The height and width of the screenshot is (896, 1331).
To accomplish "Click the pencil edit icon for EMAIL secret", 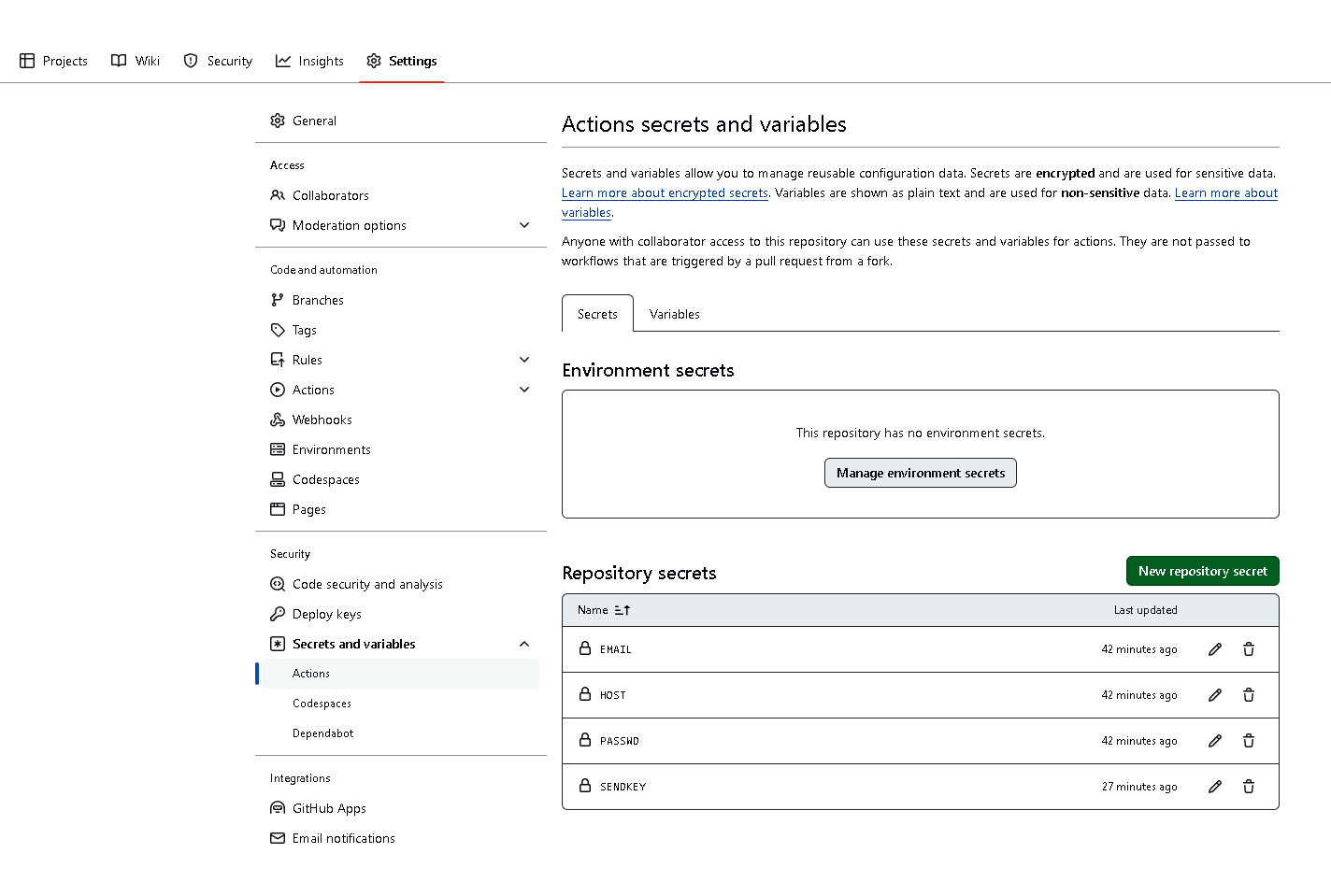I will pyautogui.click(x=1215, y=649).
